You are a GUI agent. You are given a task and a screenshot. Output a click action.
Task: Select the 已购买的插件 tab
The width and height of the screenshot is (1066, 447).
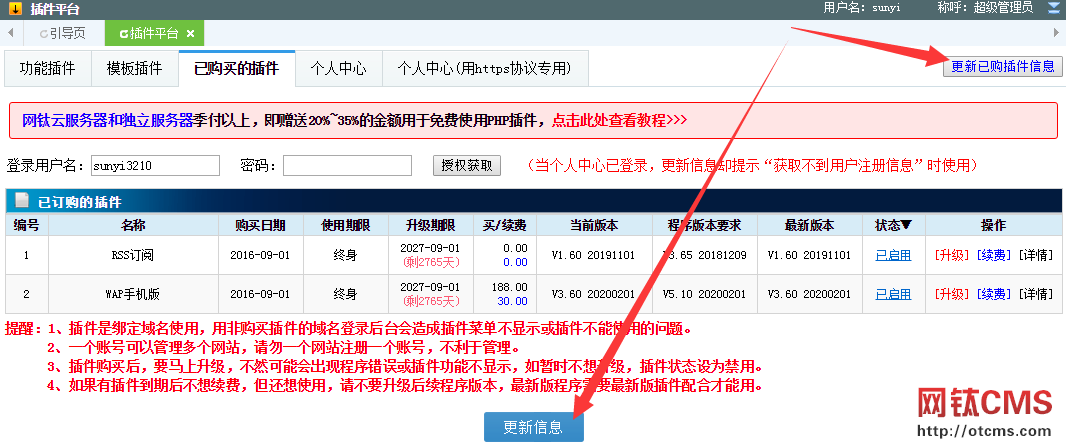[237, 68]
